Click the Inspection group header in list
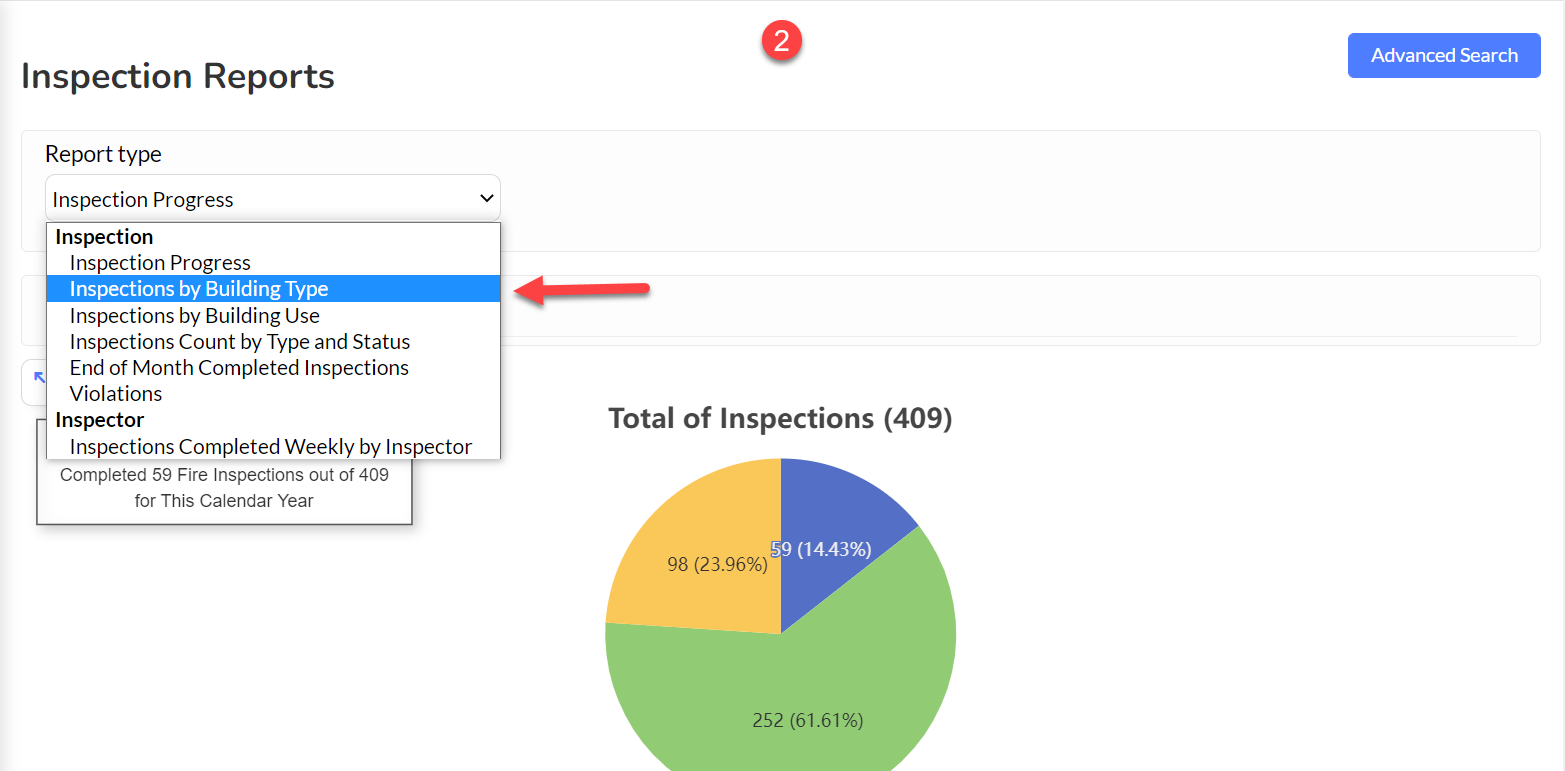This screenshot has height=771, width=1565. (x=104, y=237)
